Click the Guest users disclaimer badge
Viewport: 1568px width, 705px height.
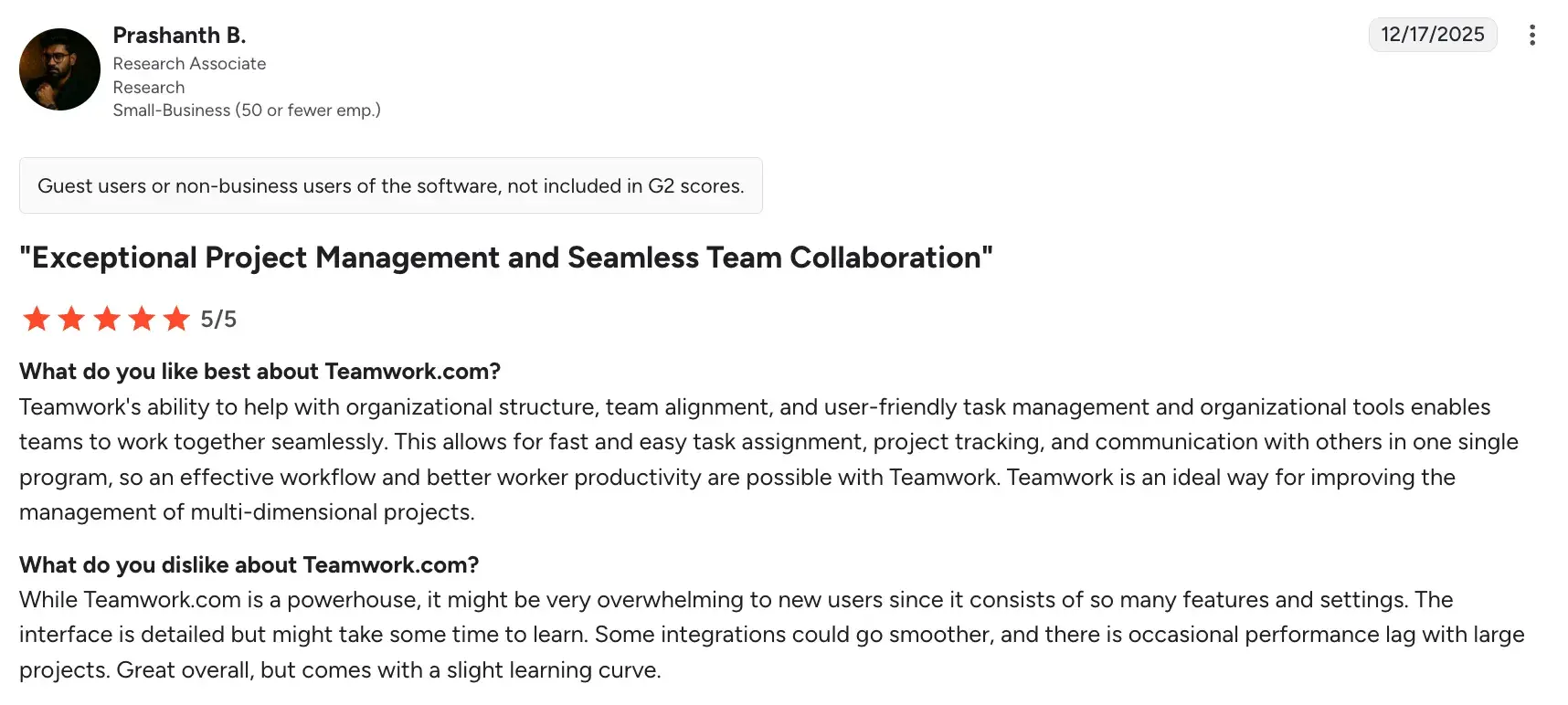[x=390, y=185]
